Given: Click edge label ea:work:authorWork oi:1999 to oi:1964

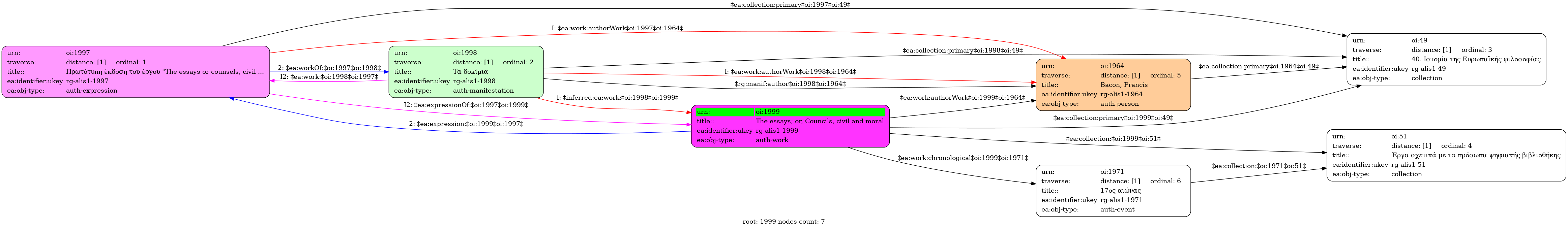Looking at the screenshot, I should 963,97.
